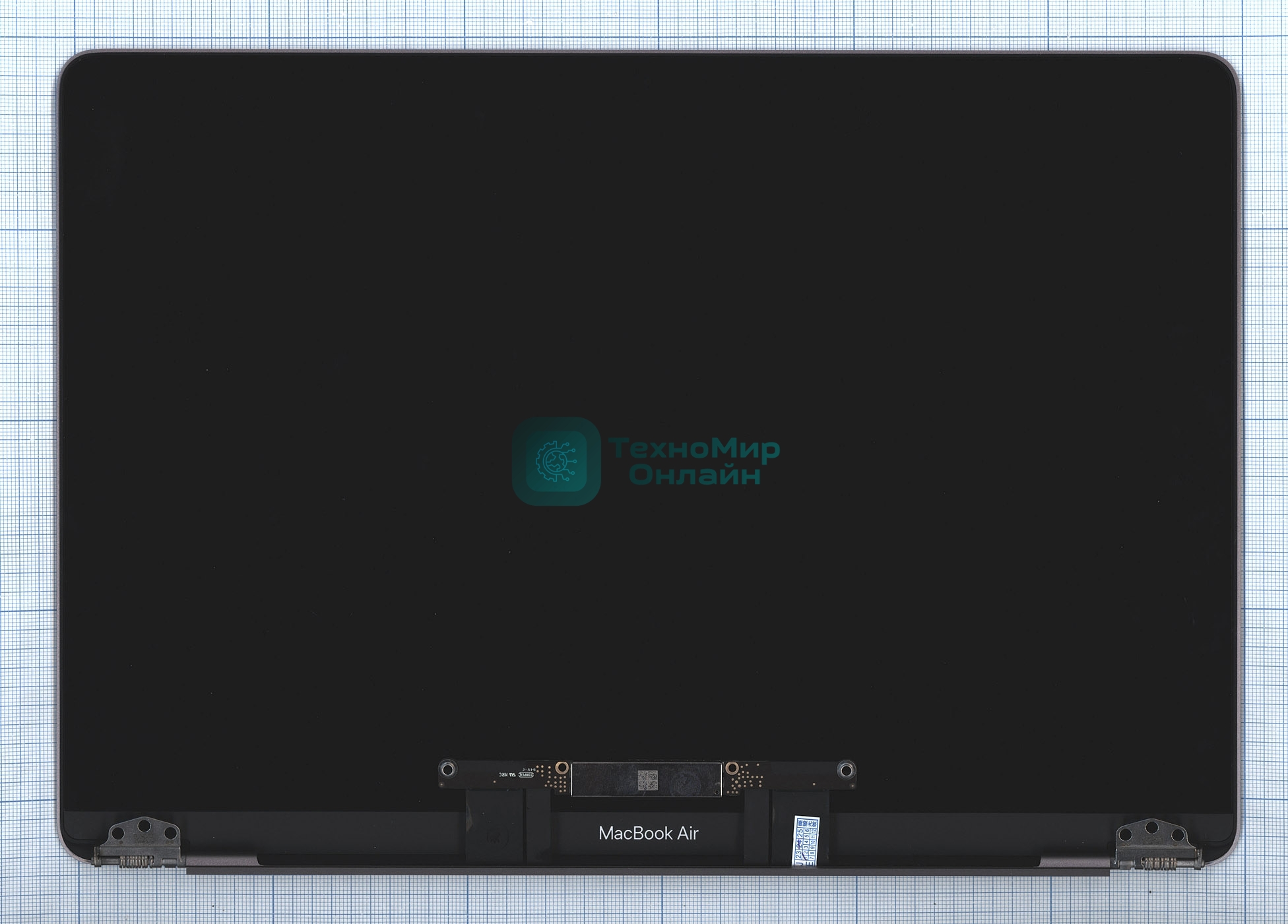Click the far-left screw hole on the board
Viewport: 1288px width, 924px height.
(447, 769)
